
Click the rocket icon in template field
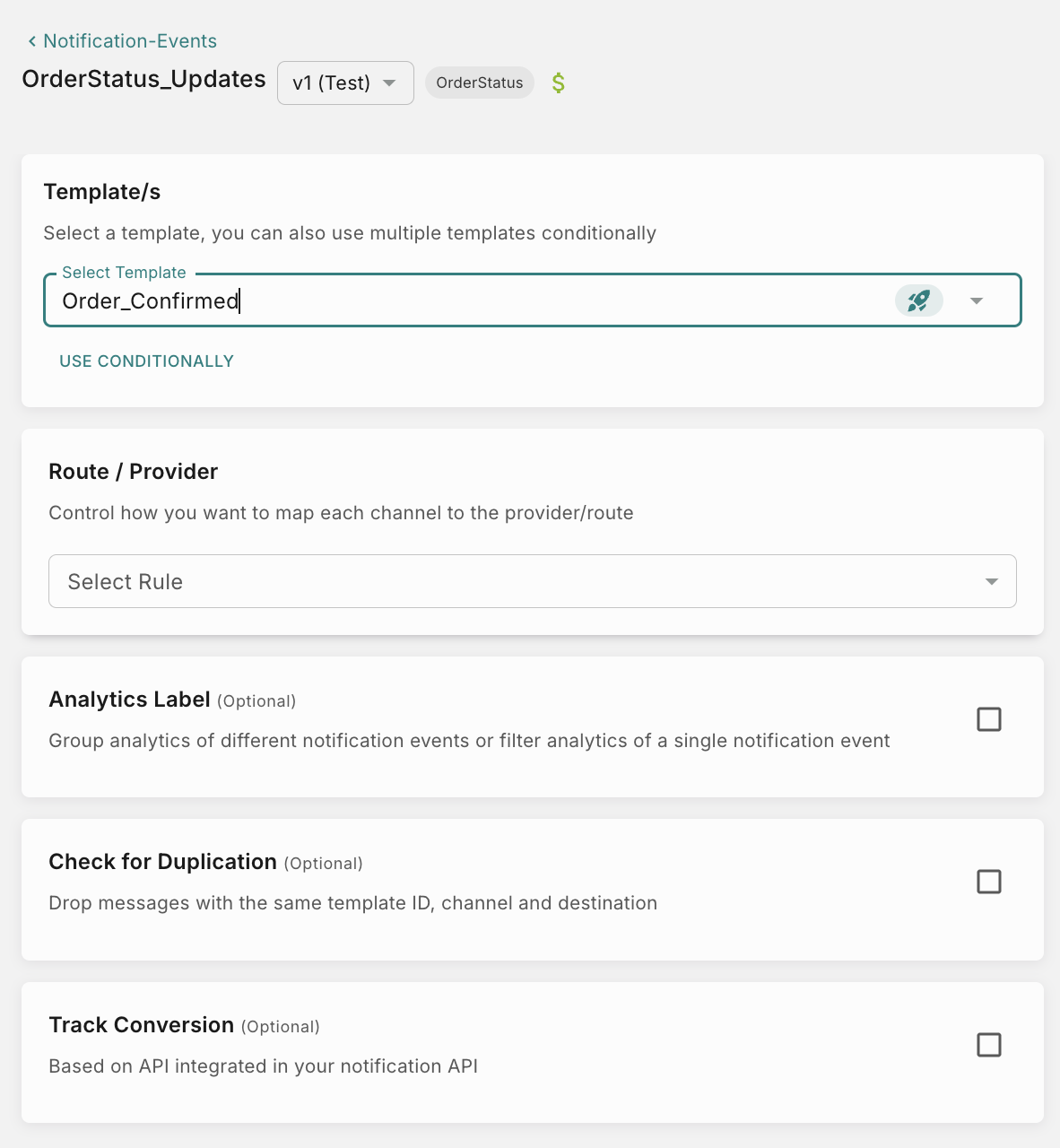[918, 300]
